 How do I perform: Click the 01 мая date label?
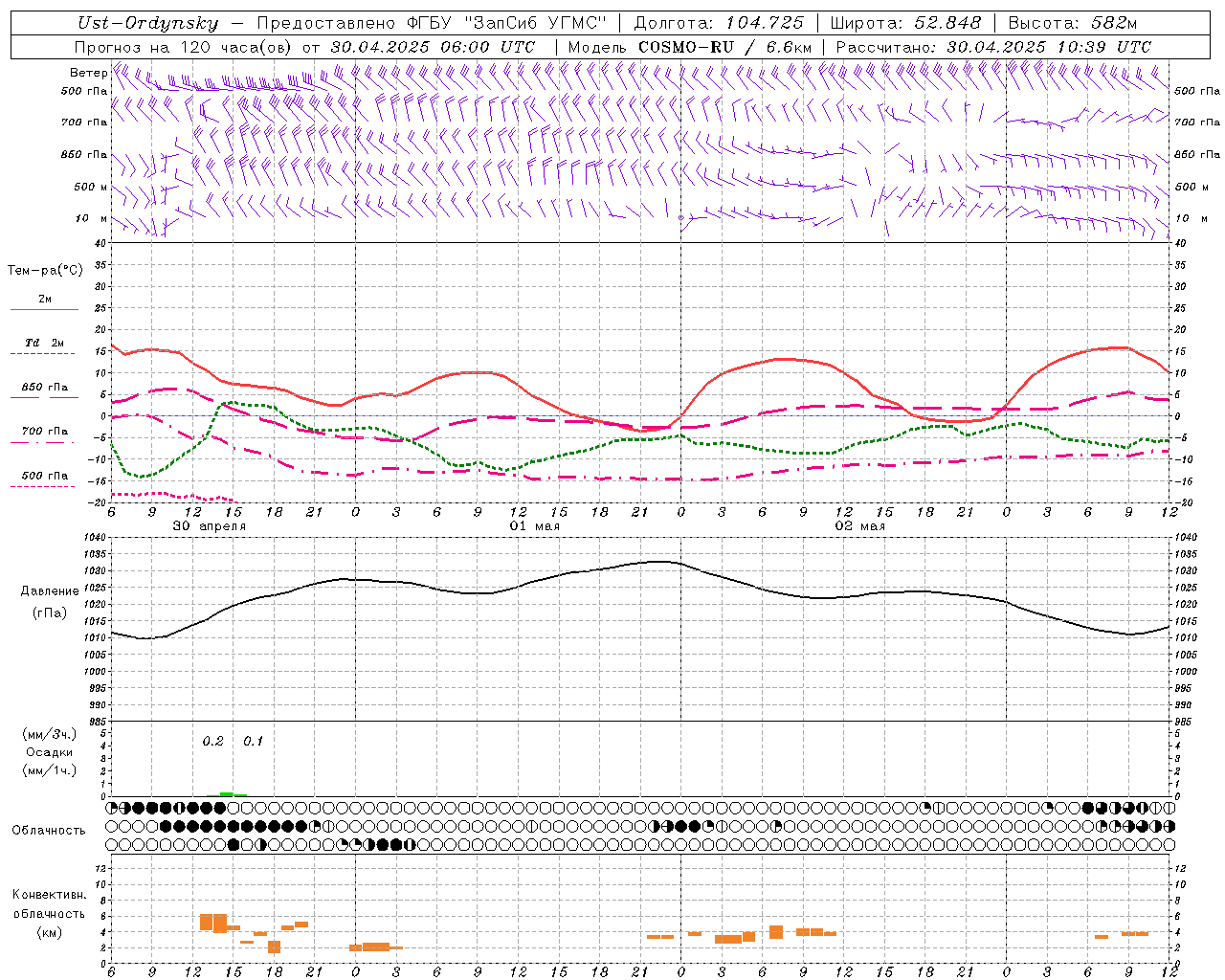point(534,526)
